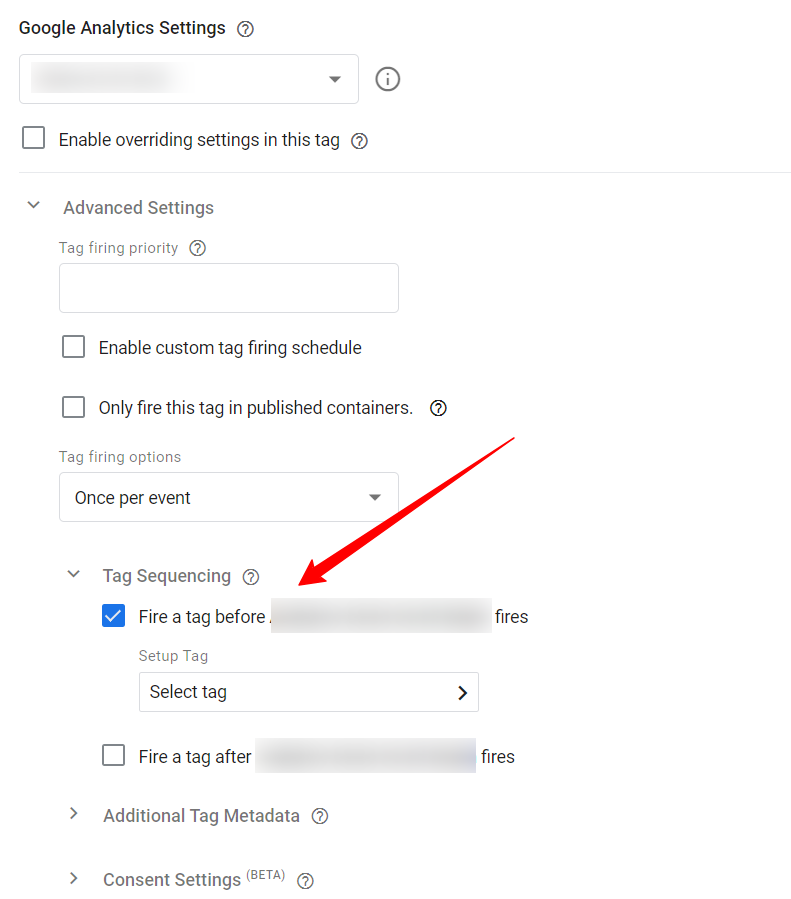Enable overriding settings in this tag
The image size is (791, 899).
coord(33,138)
